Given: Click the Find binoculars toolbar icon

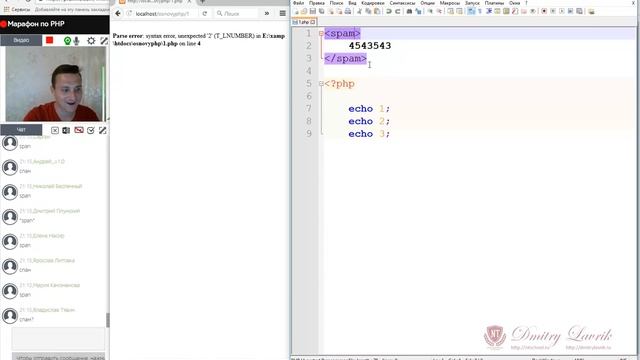Looking at the screenshot, I should click(x=409, y=11).
